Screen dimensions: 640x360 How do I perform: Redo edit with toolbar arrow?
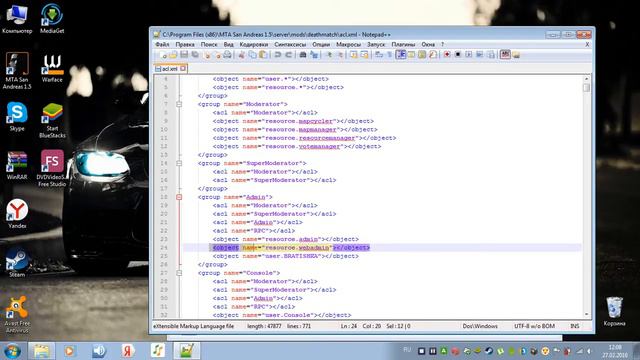pyautogui.click(x=289, y=55)
